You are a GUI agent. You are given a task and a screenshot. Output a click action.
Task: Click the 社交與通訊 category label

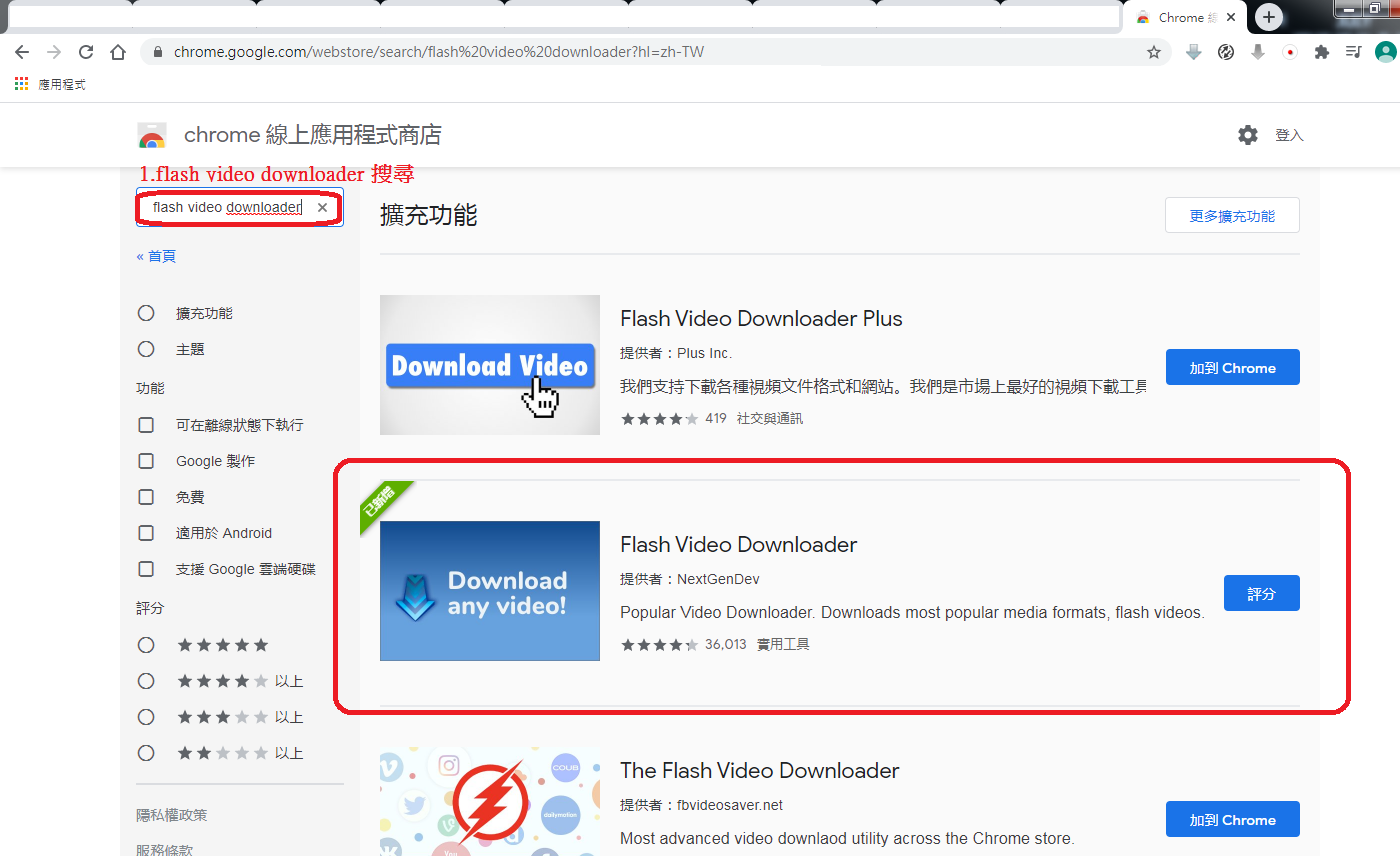pos(770,419)
